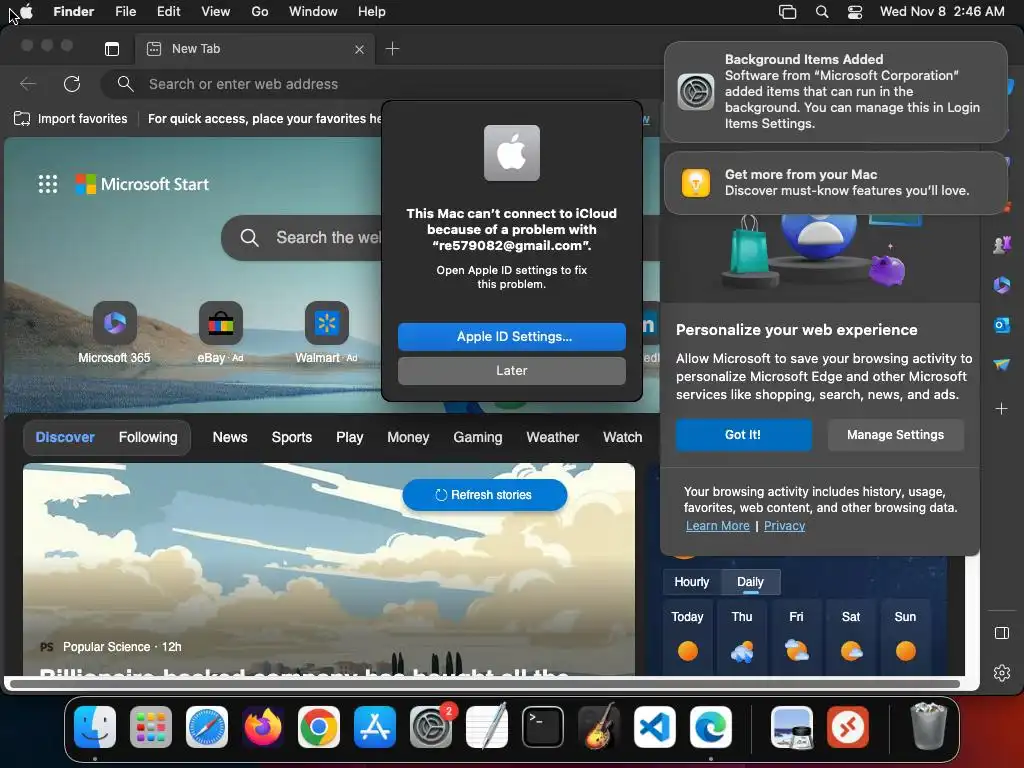Click Got It! button
Image resolution: width=1024 pixels, height=768 pixels.
coord(743,435)
